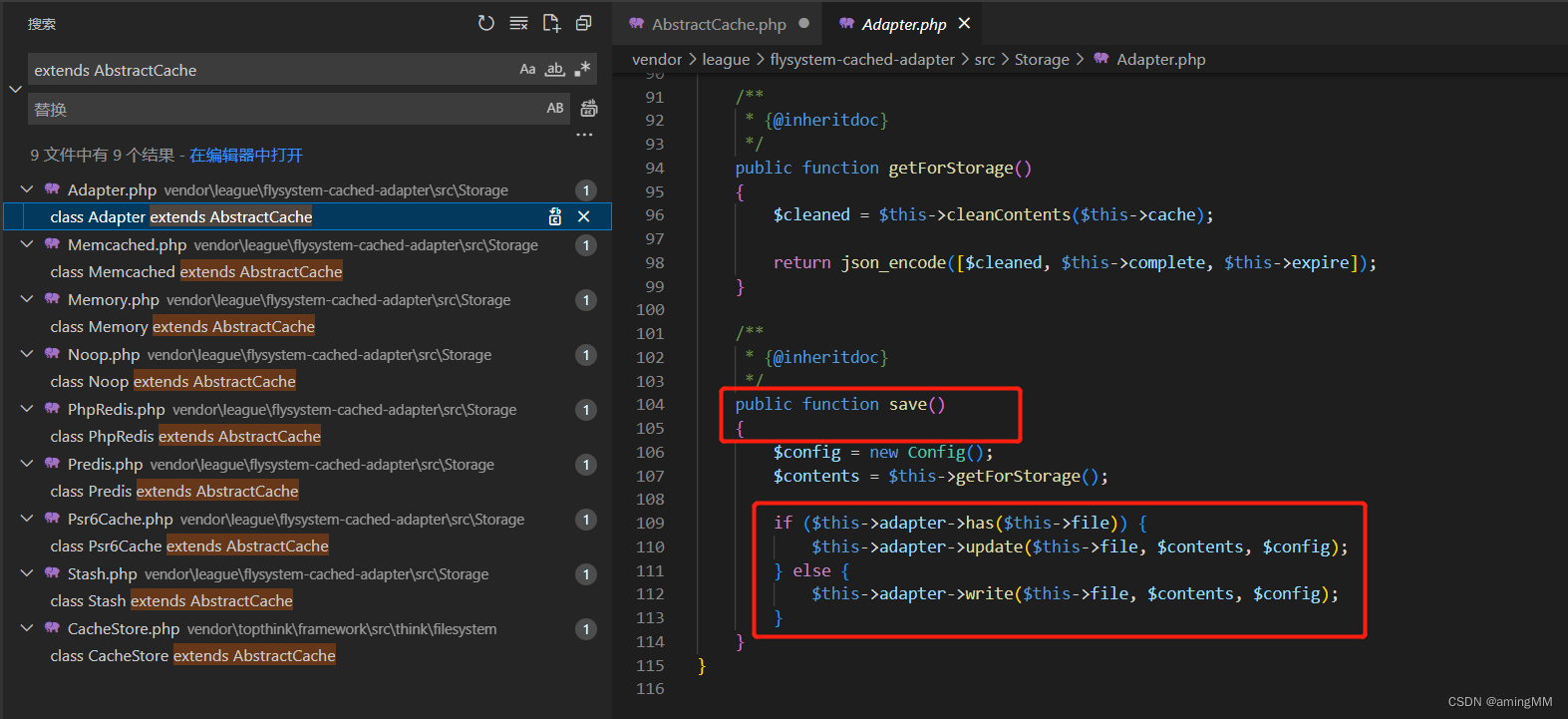Viewport: 1568px width, 719px height.
Task: Close the Adapter.php editor tab
Action: coord(964,23)
